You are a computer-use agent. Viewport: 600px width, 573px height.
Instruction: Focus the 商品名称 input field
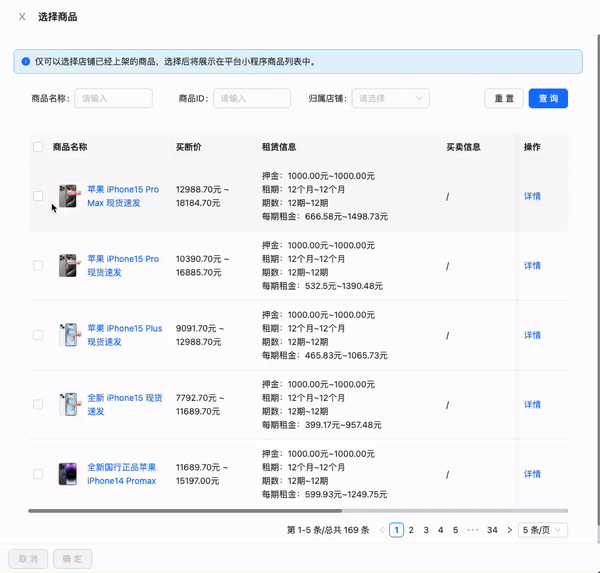(x=113, y=98)
